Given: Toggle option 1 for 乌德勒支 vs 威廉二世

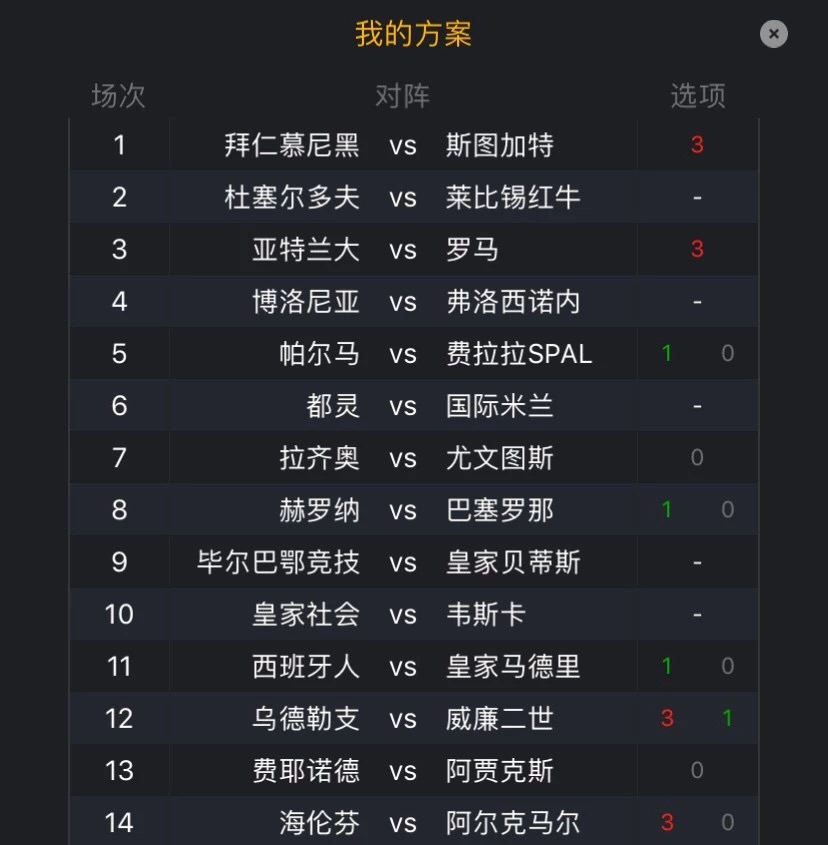Looking at the screenshot, I should coord(727,718).
